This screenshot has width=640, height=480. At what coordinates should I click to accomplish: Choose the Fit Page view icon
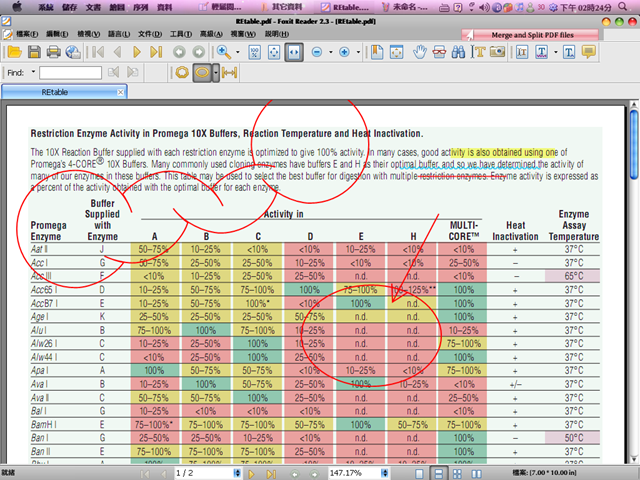click(x=274, y=52)
